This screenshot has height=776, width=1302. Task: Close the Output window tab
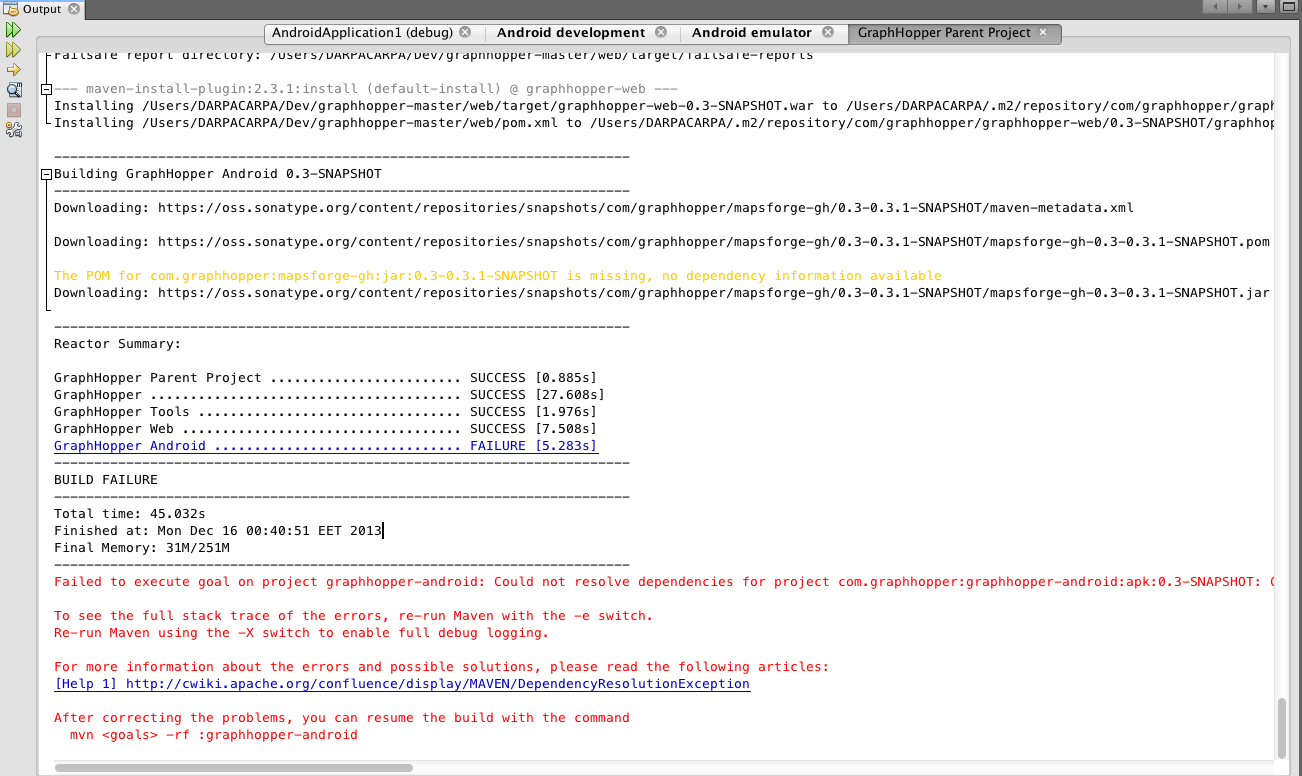tap(74, 9)
